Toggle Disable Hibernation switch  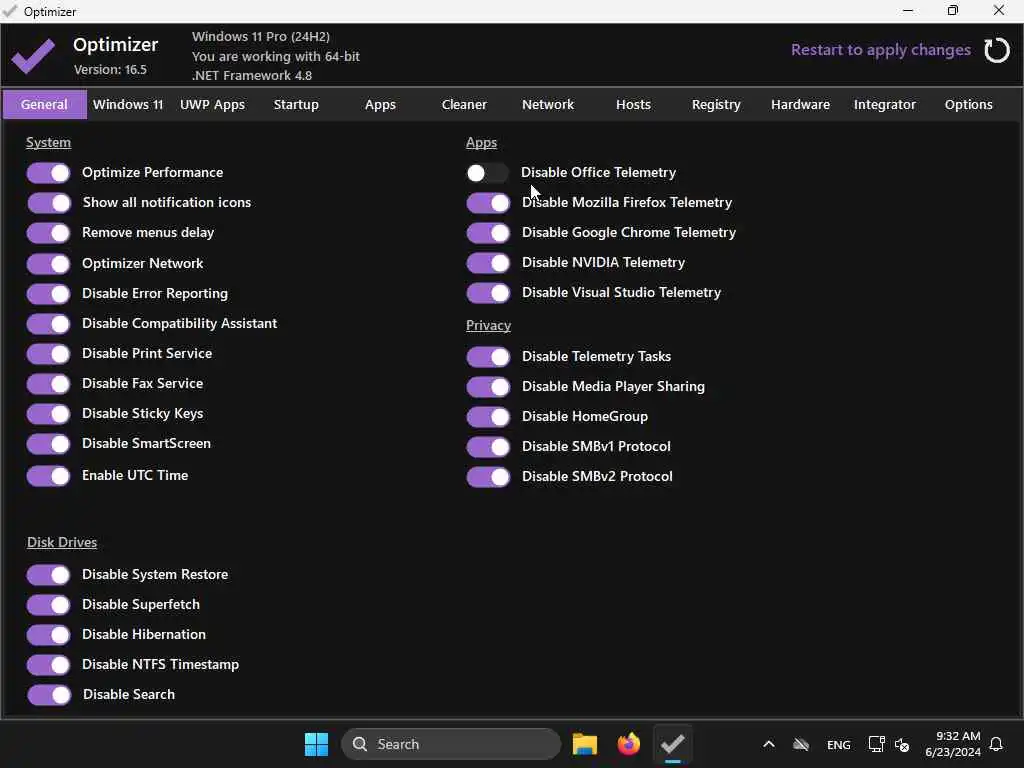(x=48, y=635)
